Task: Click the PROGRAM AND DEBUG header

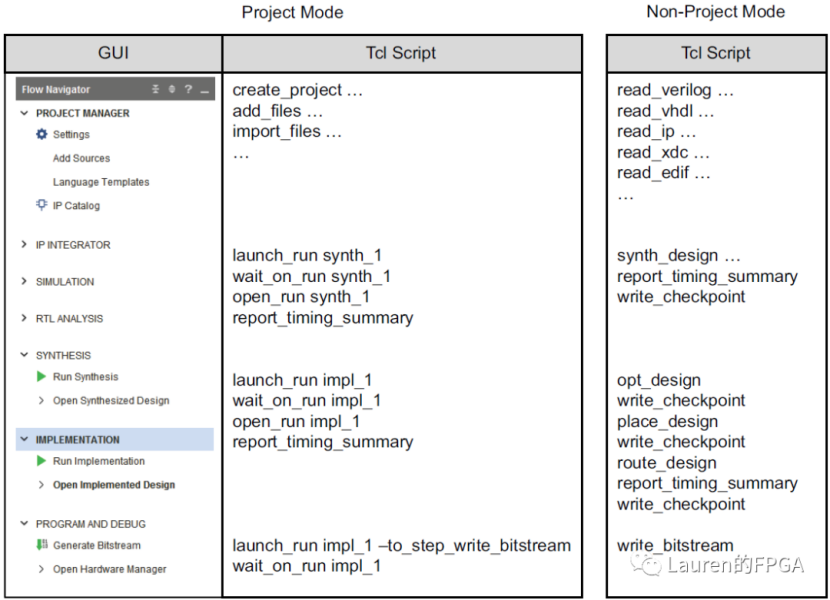Action: 90,523
